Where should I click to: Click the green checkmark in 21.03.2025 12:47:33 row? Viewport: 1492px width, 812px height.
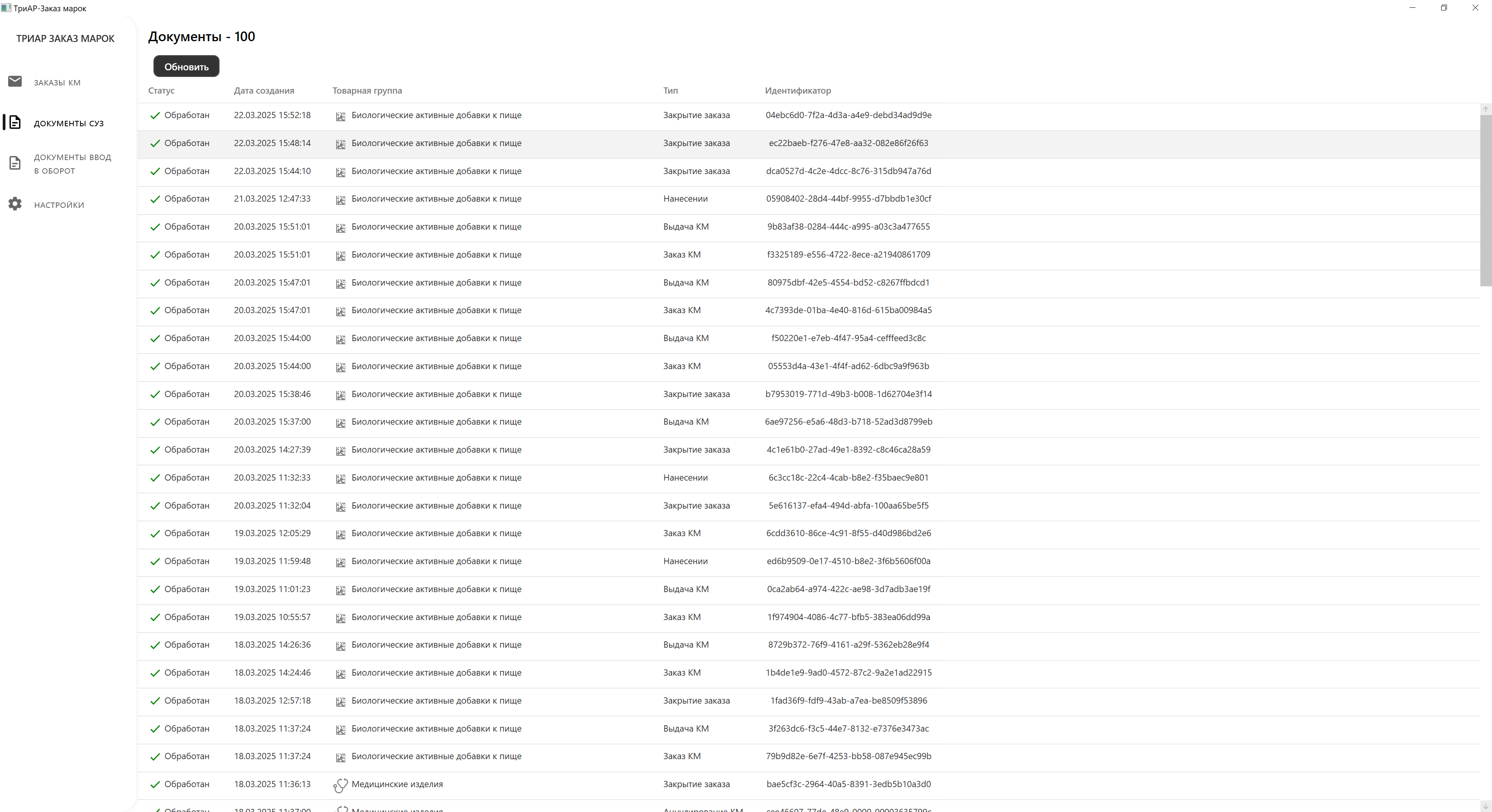pyautogui.click(x=155, y=199)
